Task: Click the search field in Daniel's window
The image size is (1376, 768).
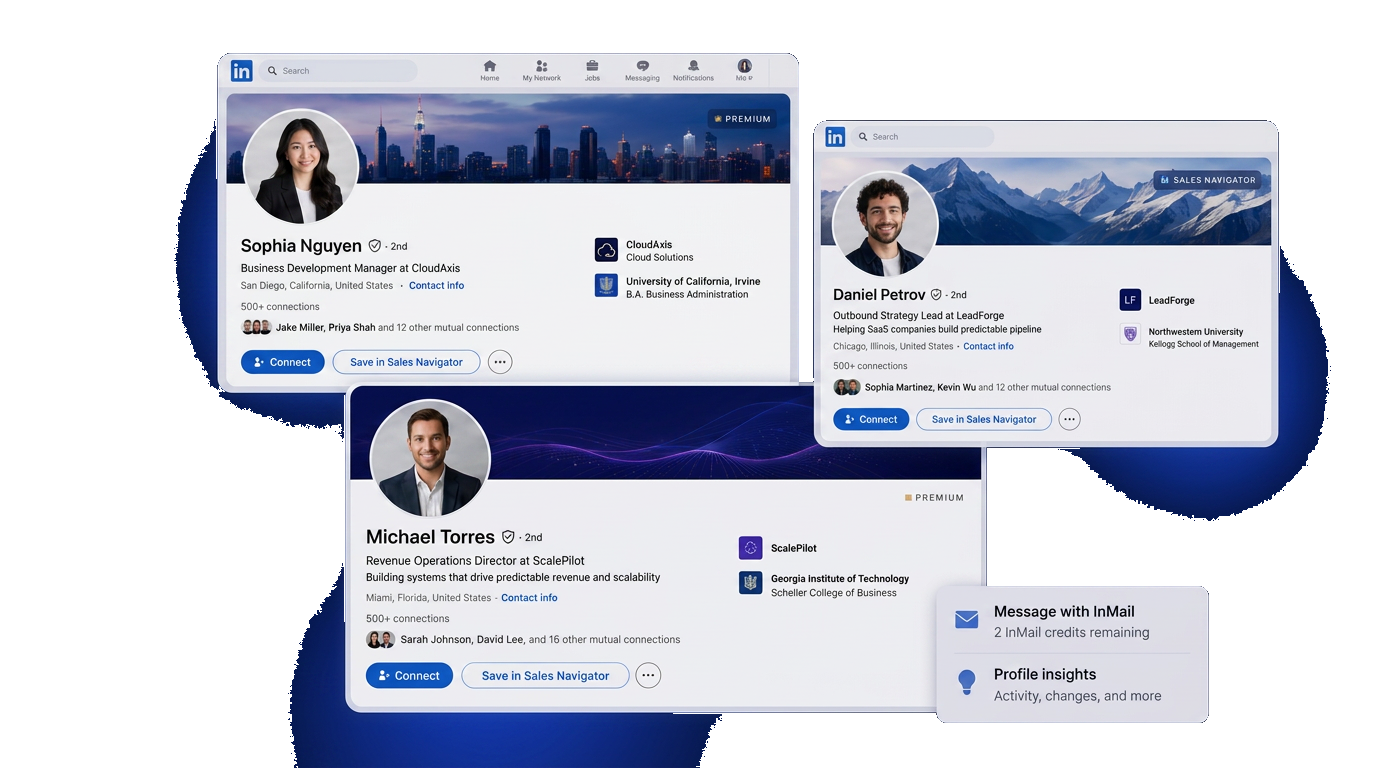Action: tap(923, 137)
